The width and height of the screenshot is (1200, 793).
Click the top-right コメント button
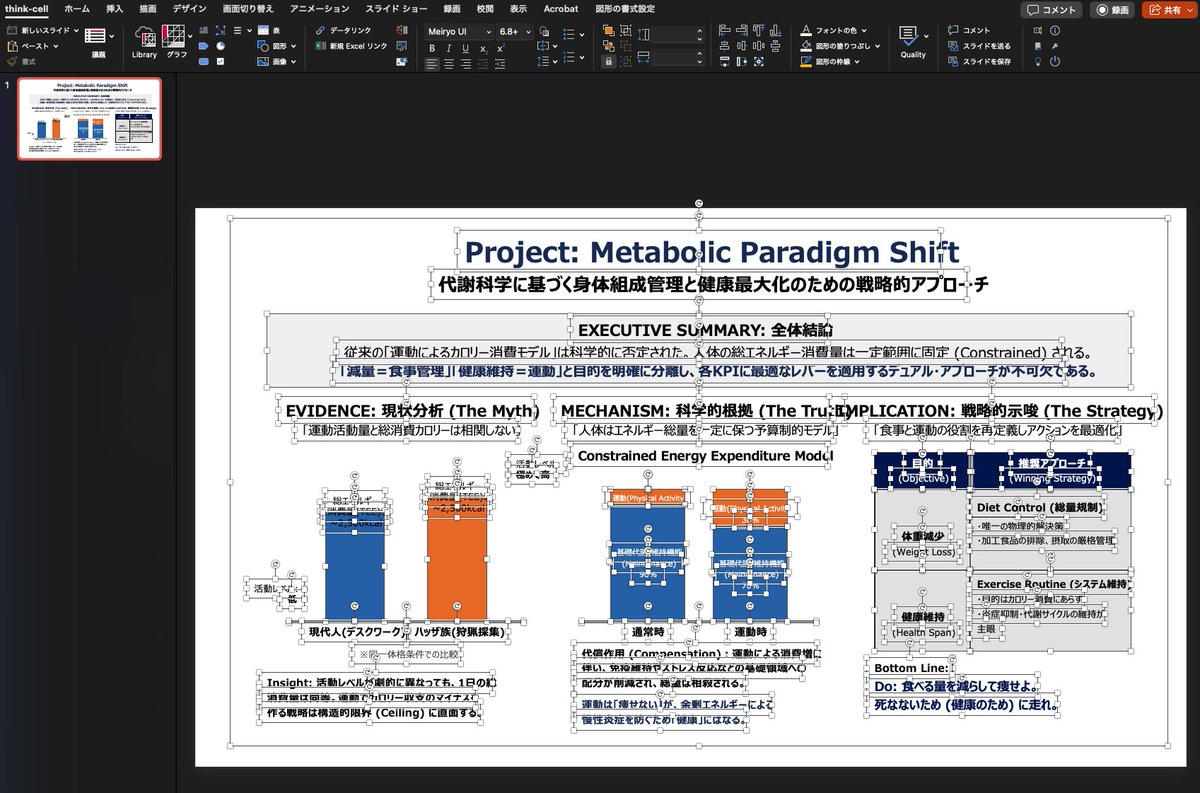point(1051,9)
